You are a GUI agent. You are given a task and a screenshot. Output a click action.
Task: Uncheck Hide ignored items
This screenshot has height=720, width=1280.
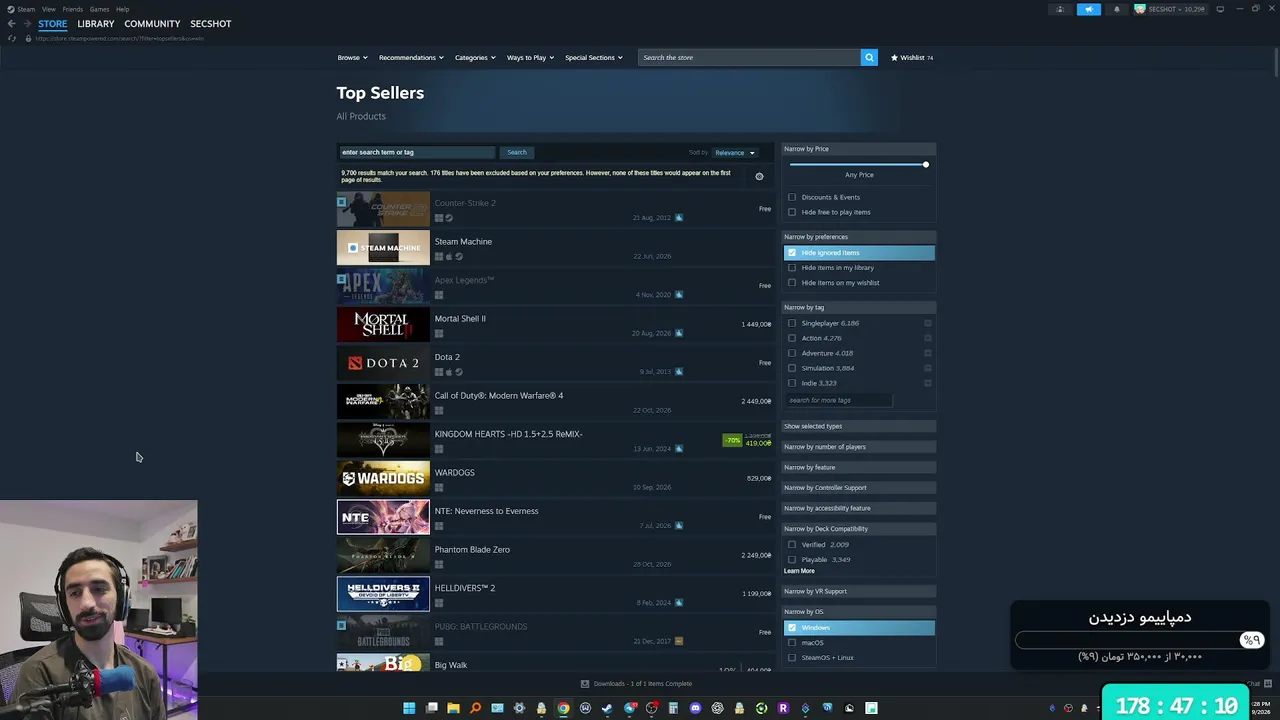tap(792, 253)
